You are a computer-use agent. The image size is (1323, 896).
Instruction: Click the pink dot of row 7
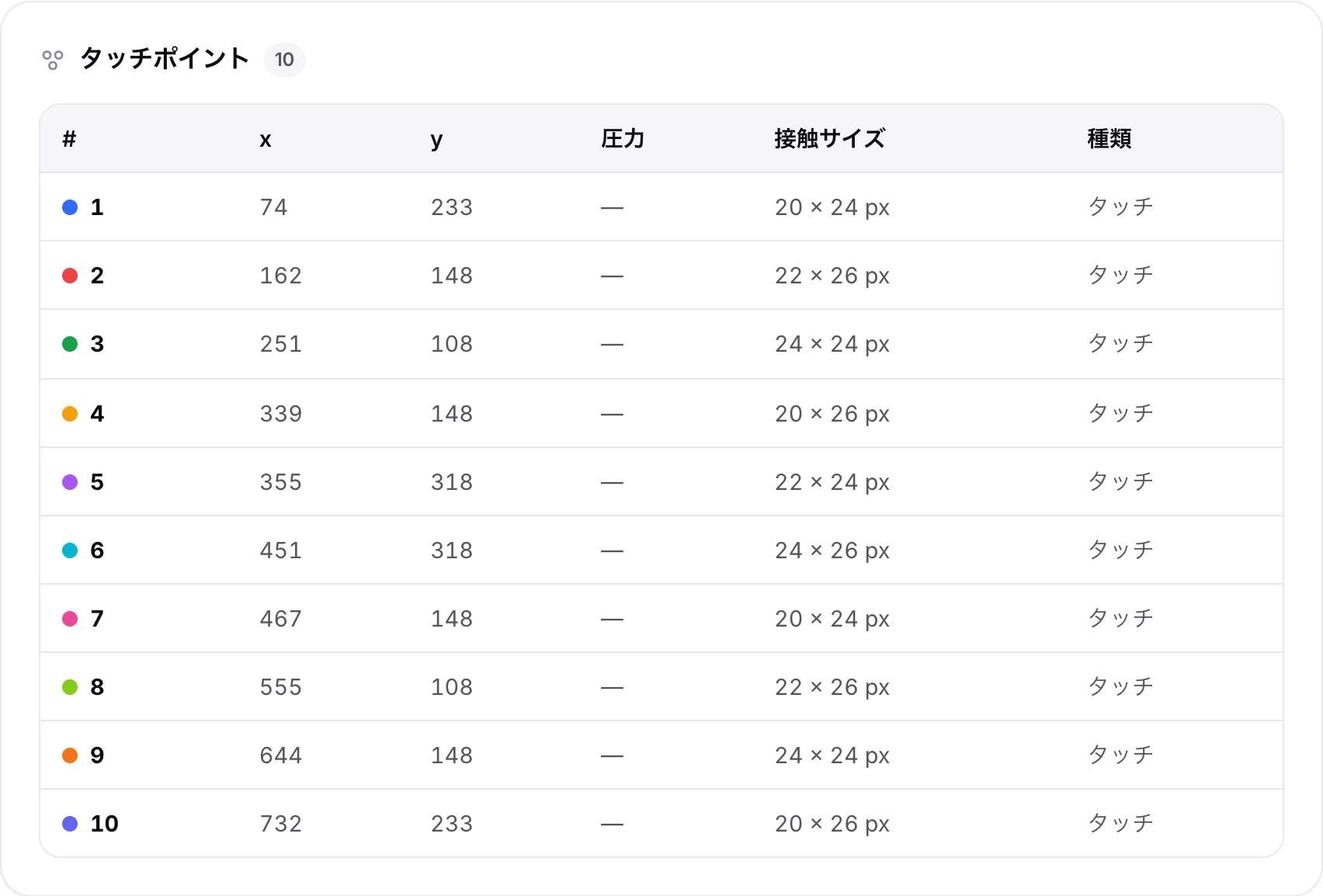pyautogui.click(x=70, y=619)
